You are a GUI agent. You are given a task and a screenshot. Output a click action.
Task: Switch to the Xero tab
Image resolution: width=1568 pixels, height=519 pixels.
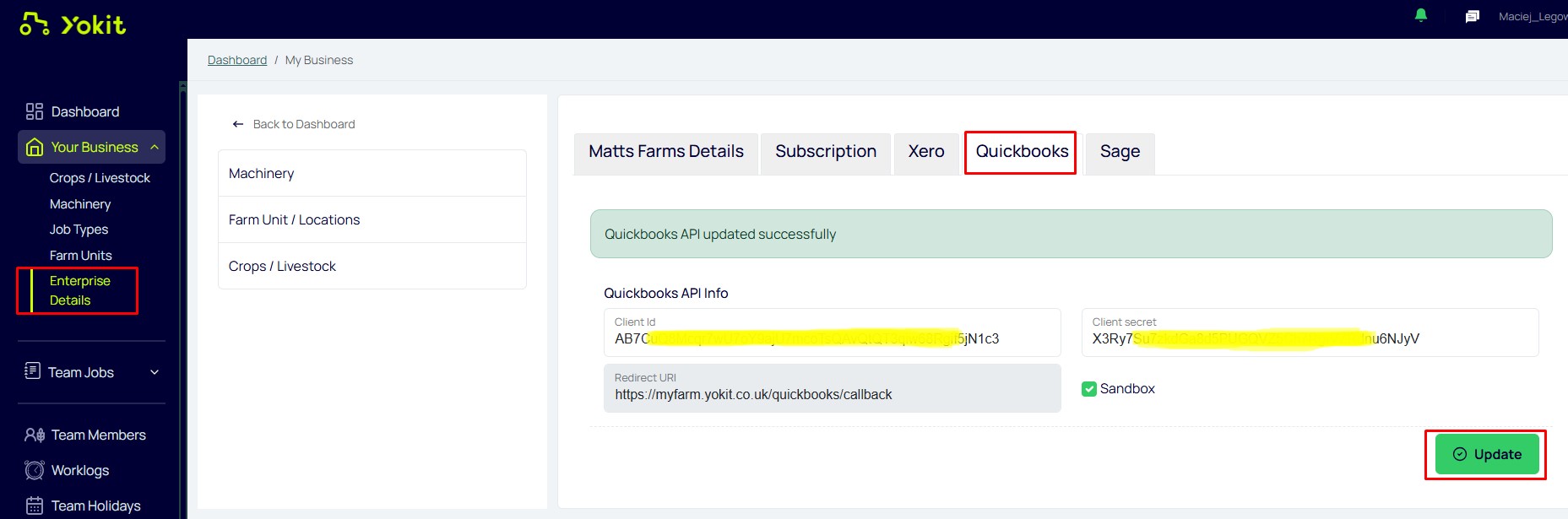(926, 152)
